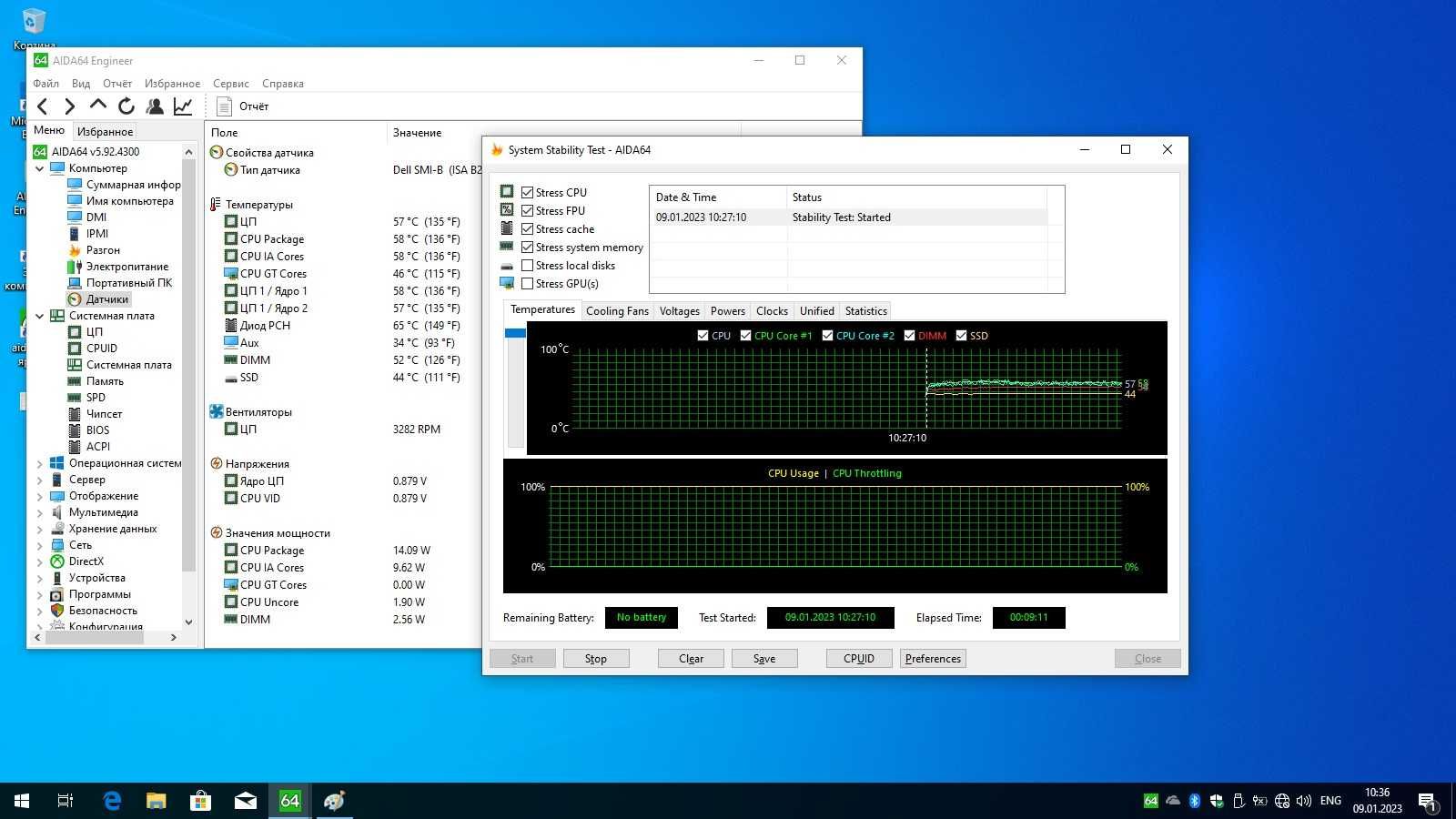Expand the Сервер tree node
The image size is (1456, 819).
click(x=39, y=480)
